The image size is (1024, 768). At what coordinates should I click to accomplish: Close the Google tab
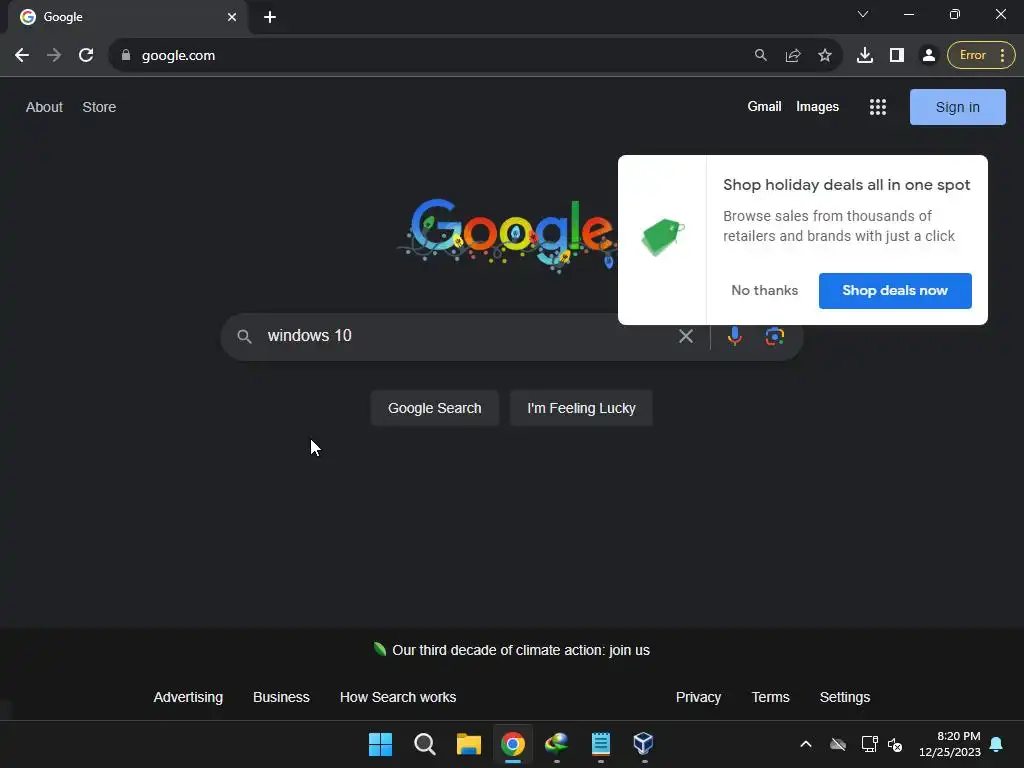232,17
